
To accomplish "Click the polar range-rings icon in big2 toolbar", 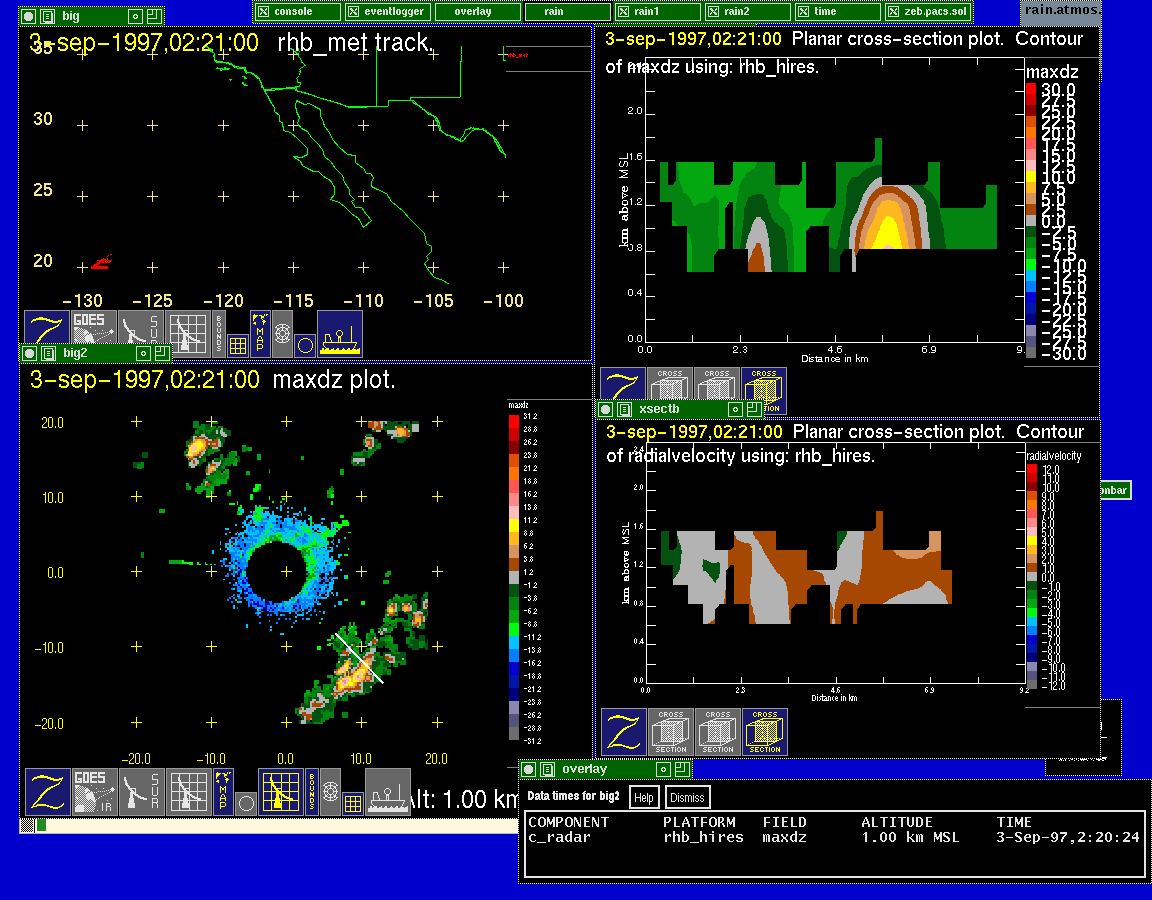I will pyautogui.click(x=330, y=790).
